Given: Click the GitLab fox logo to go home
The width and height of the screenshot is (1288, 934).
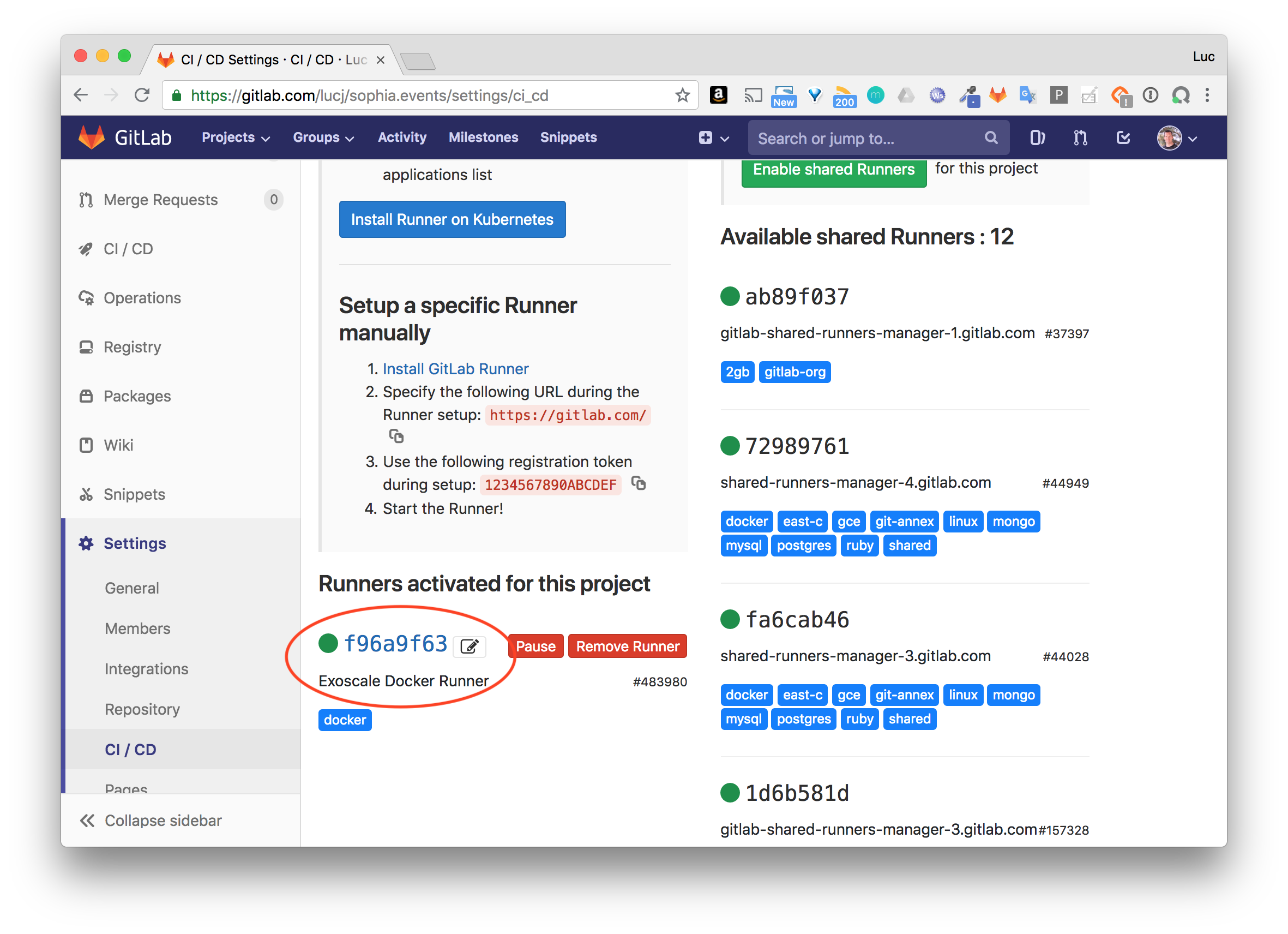Looking at the screenshot, I should 92,137.
